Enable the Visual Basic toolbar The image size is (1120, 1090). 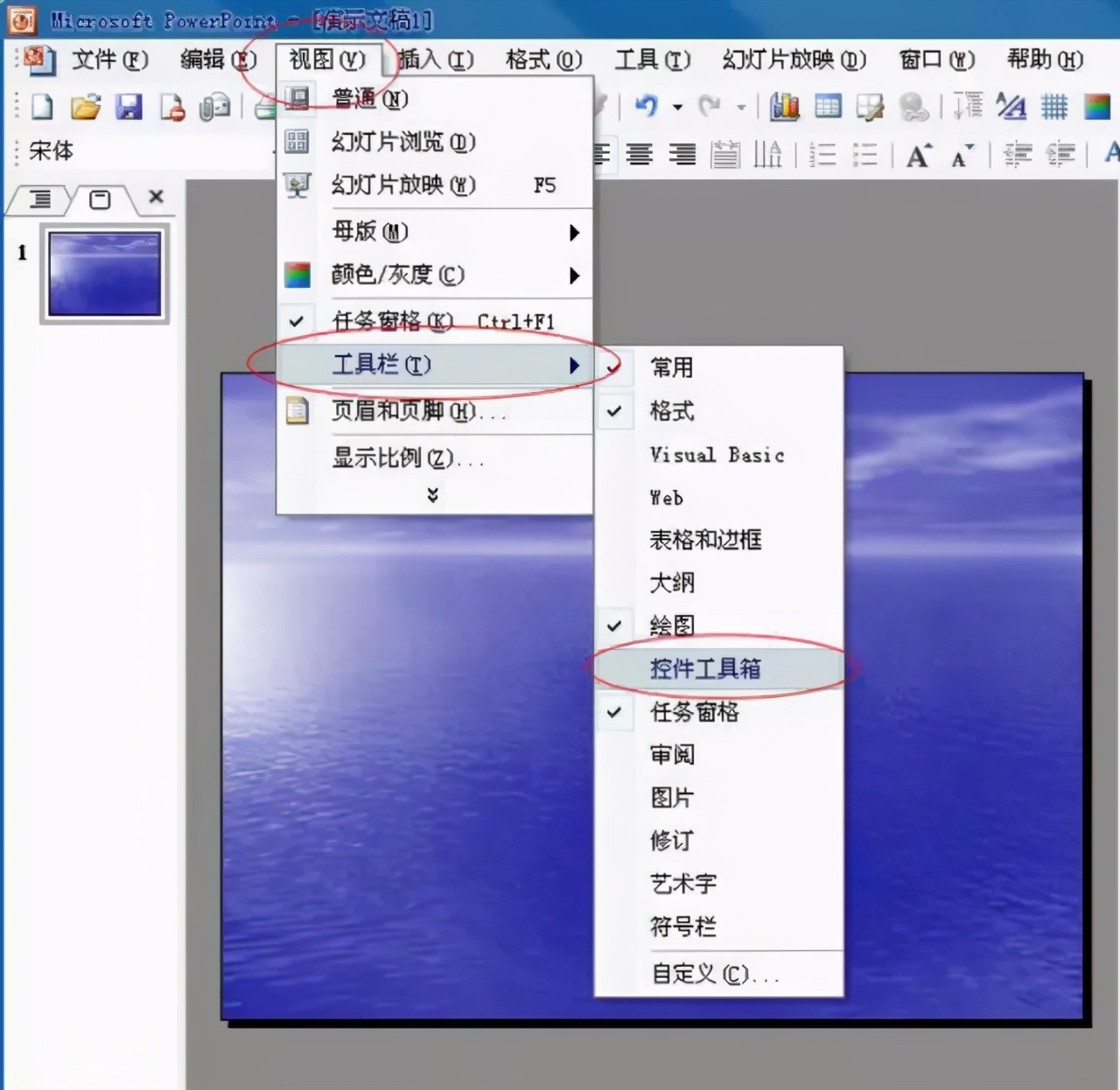(719, 454)
